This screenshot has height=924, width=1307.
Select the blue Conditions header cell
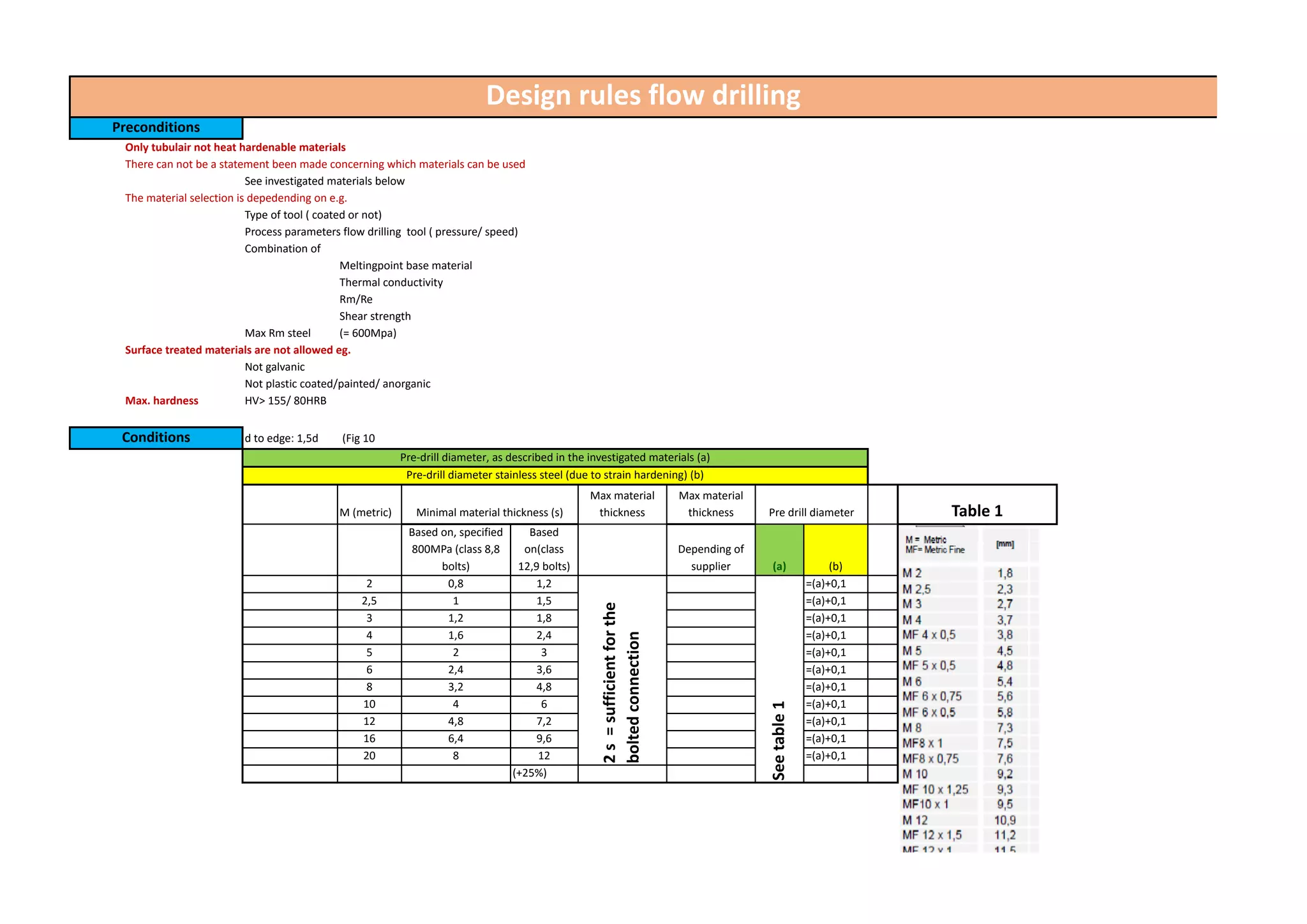click(x=156, y=438)
